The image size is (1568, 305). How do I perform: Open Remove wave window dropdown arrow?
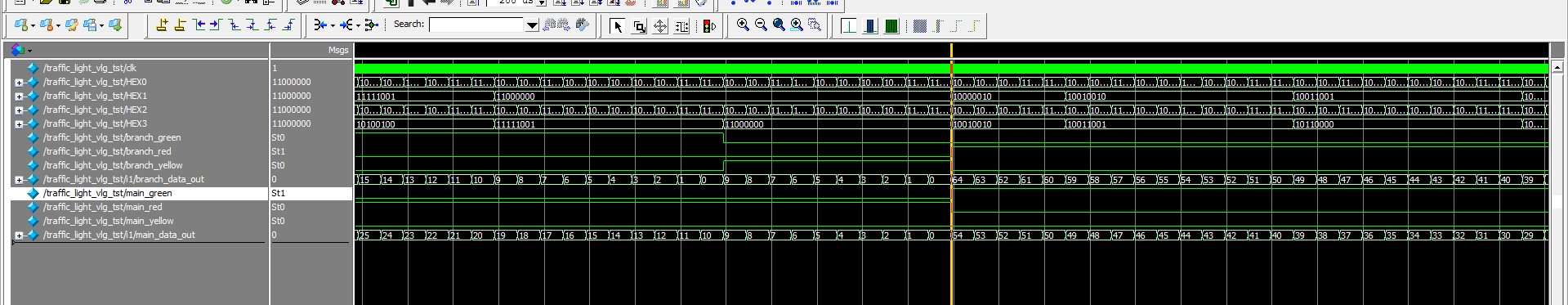pyautogui.click(x=58, y=26)
